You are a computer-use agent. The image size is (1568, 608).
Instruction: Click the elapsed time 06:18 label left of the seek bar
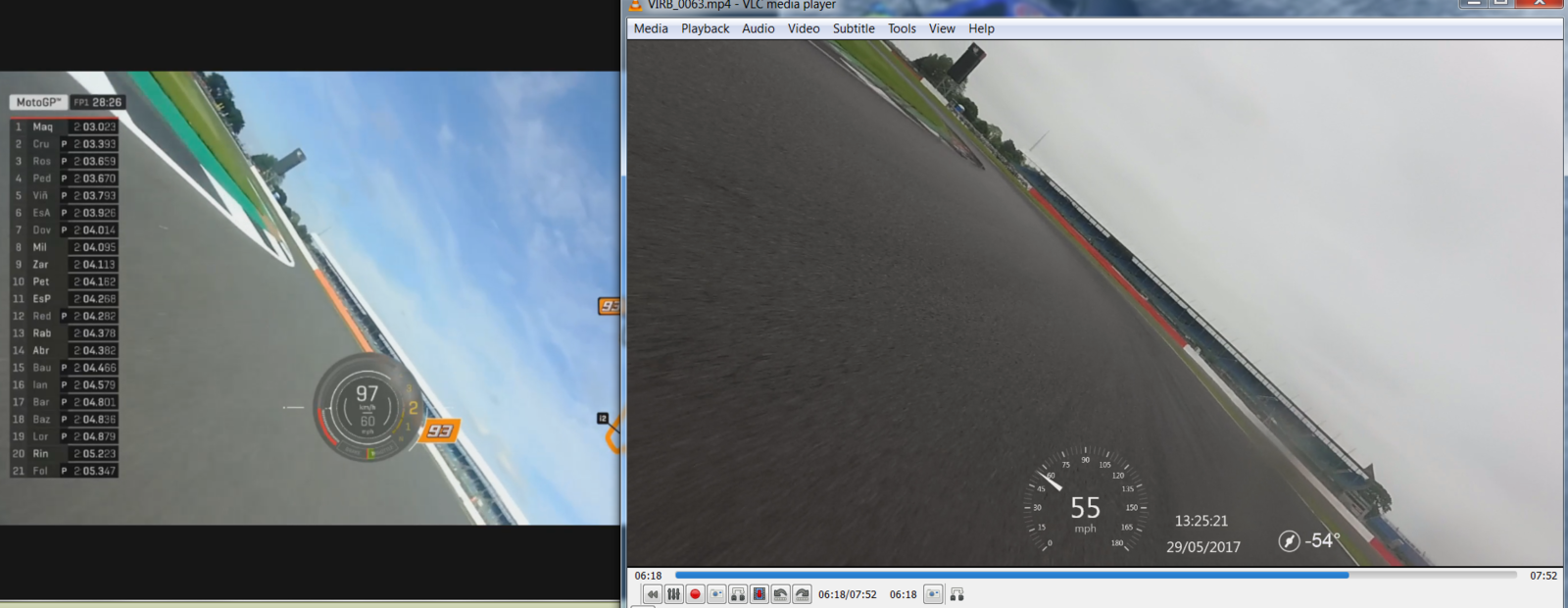click(x=648, y=576)
